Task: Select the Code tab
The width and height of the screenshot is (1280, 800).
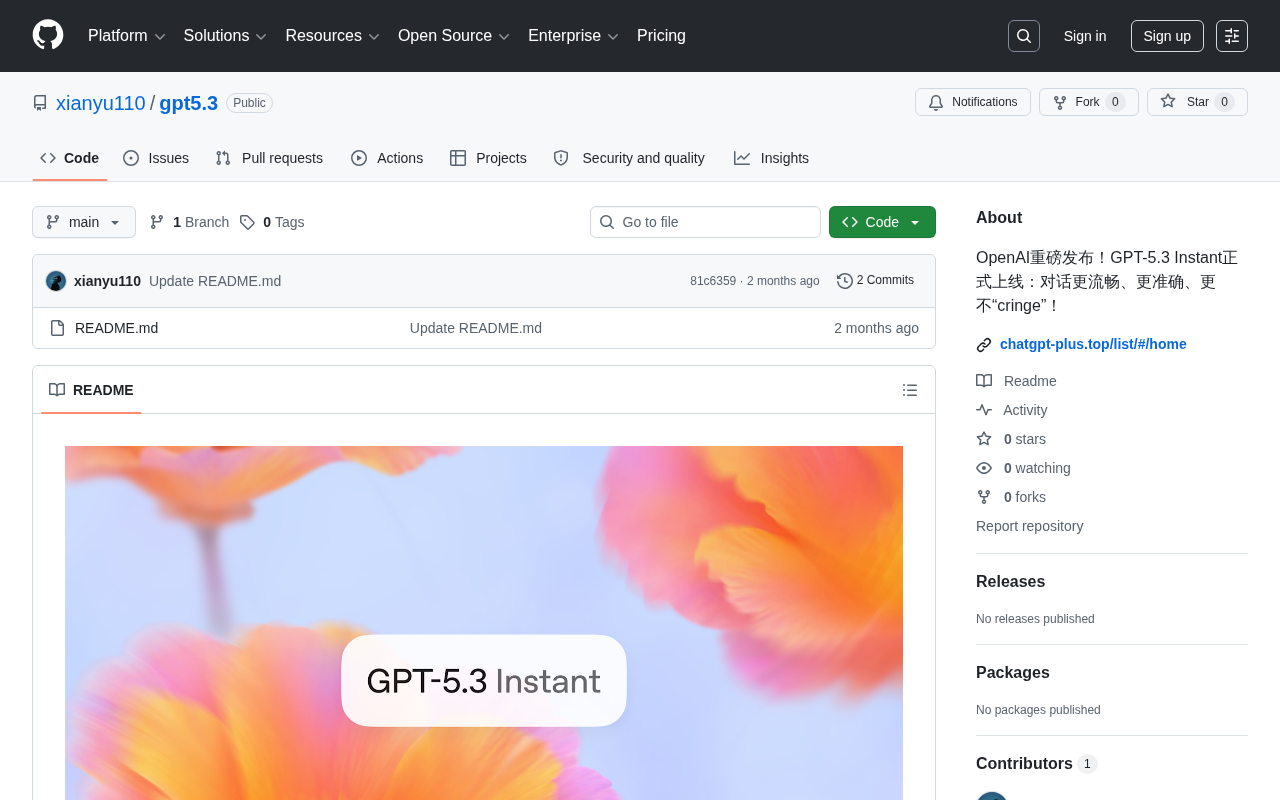Action: click(x=70, y=158)
